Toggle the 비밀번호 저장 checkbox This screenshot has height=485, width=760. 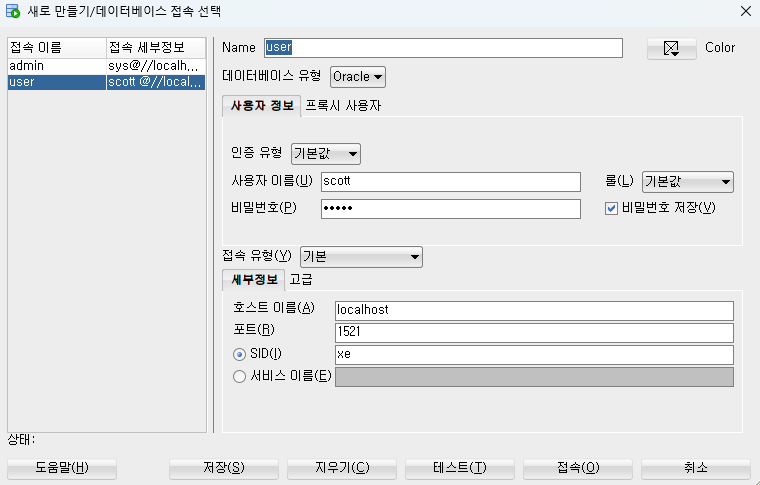[x=611, y=208]
